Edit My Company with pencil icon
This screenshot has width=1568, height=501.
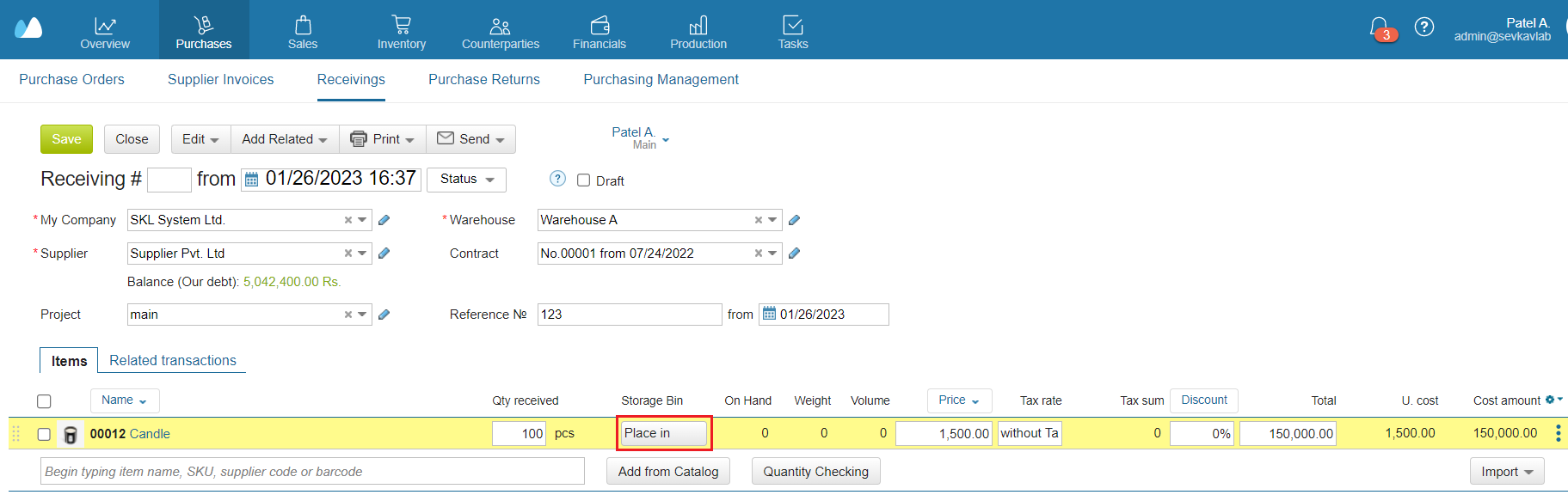(x=384, y=220)
